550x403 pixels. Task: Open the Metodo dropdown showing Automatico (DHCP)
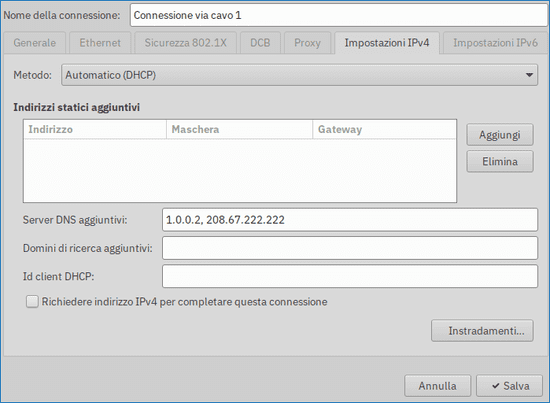coord(299,75)
